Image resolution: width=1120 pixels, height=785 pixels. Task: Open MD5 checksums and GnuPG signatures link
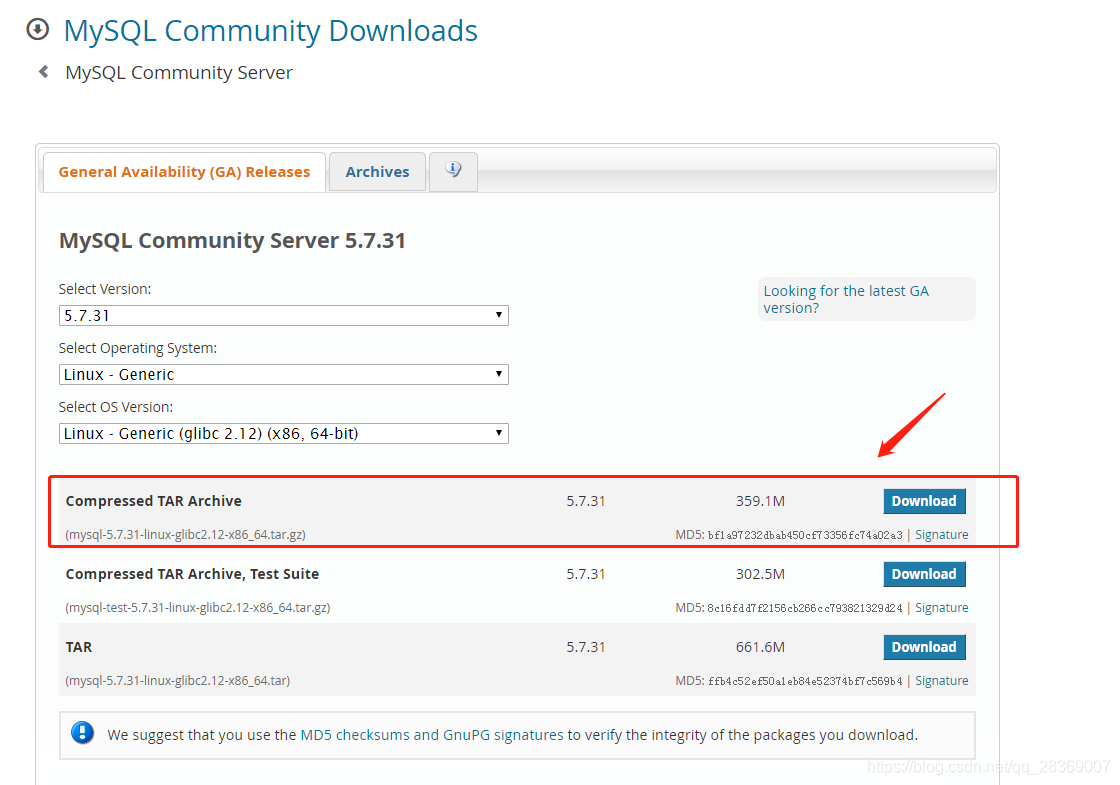click(431, 735)
